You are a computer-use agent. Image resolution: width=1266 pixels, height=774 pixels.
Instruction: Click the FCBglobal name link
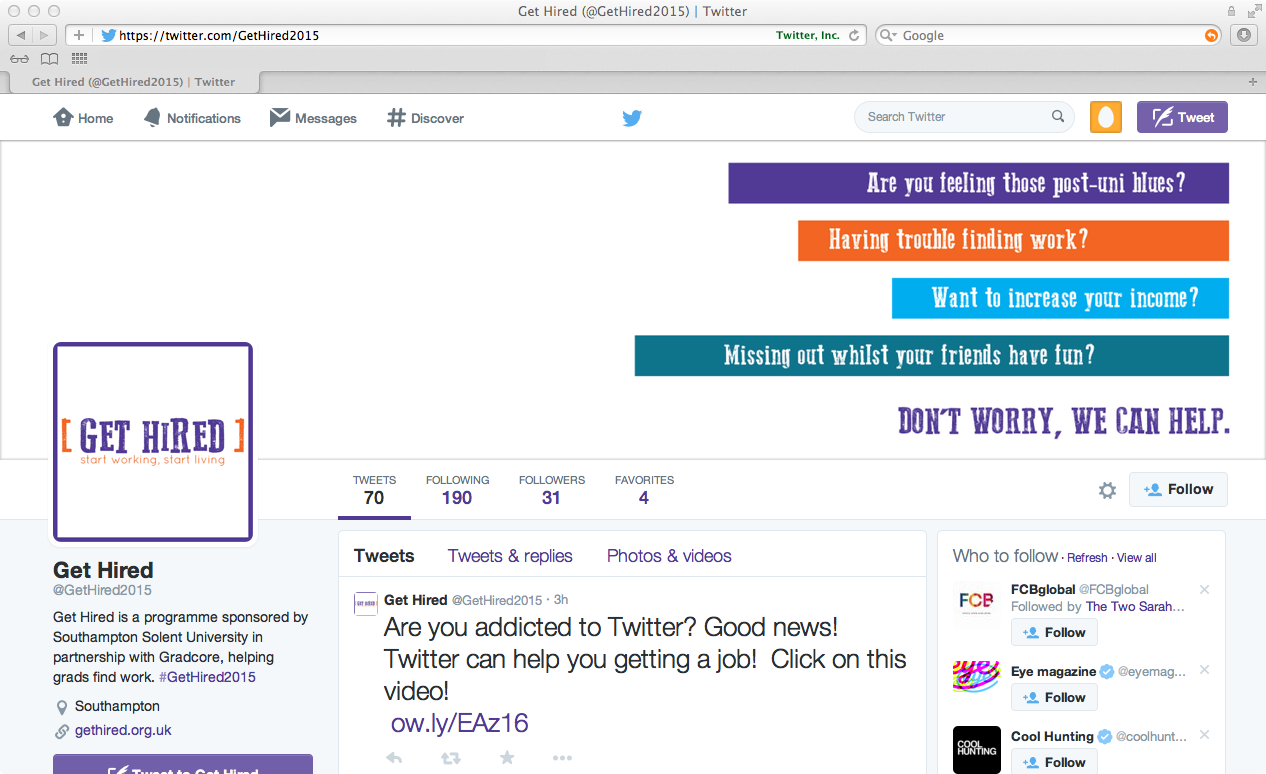(1043, 589)
